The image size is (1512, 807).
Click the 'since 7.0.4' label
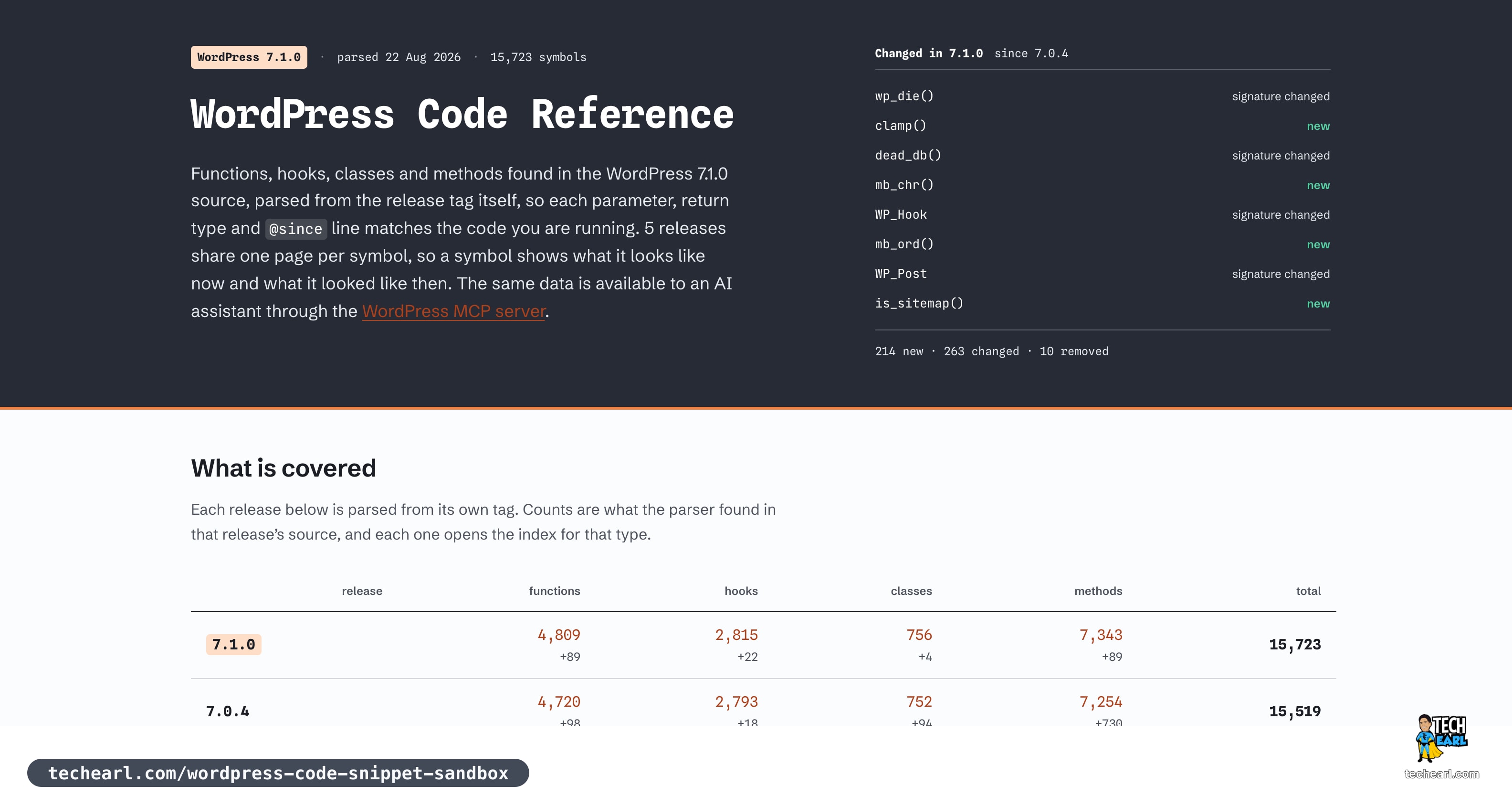[1031, 53]
